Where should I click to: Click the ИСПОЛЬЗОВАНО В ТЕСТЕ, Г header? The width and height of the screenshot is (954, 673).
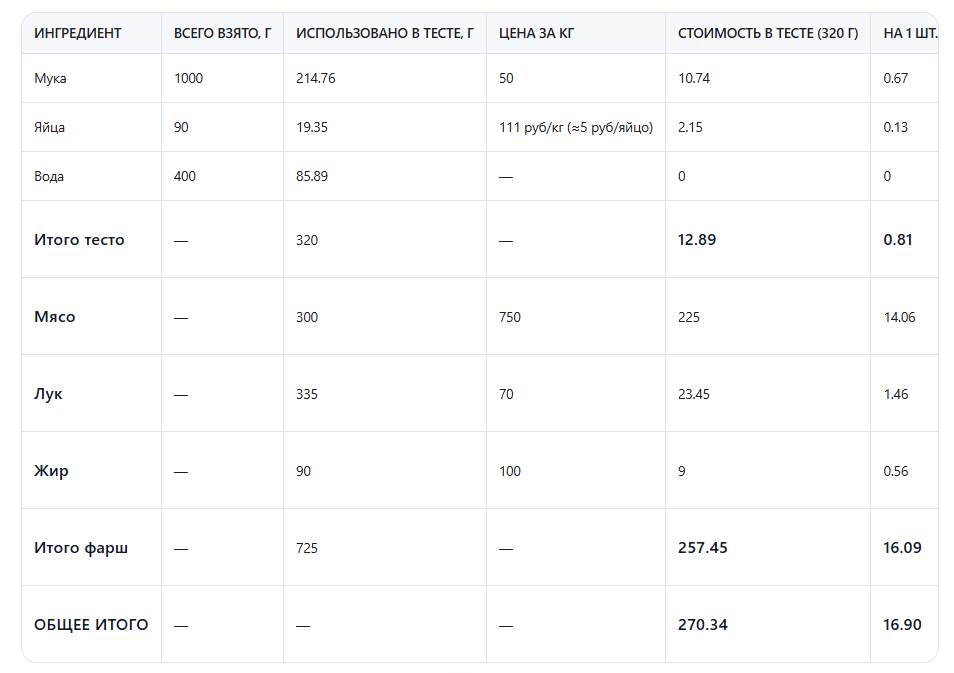384,33
